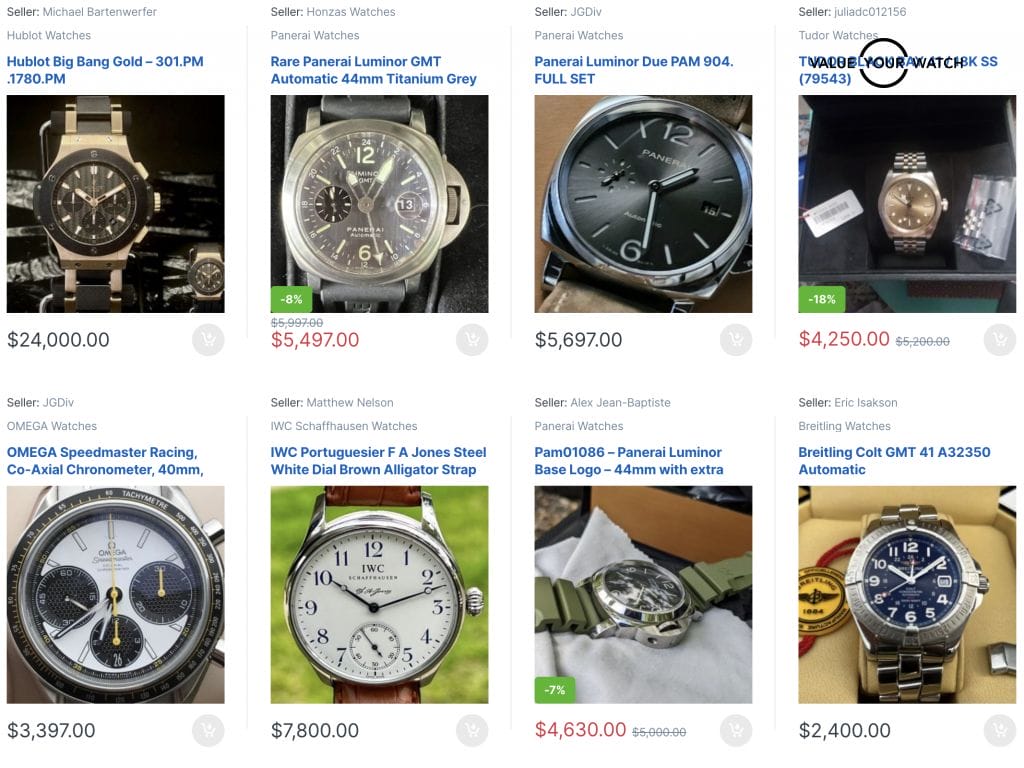The height and width of the screenshot is (768, 1024).
Task: Add Panerai Luminor GMT Titanium to cart
Action: 472,340
